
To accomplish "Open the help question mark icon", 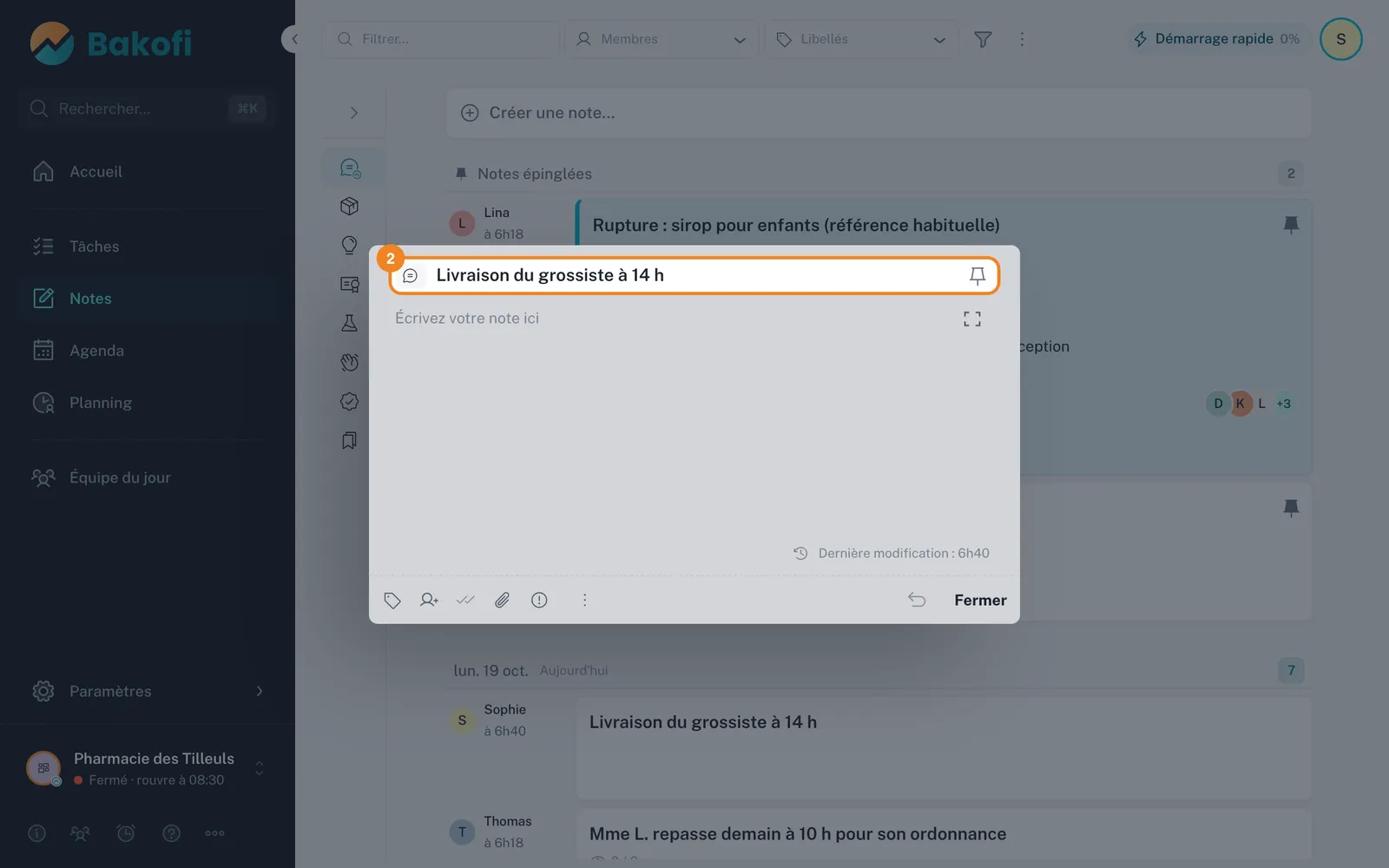I will pos(172,833).
